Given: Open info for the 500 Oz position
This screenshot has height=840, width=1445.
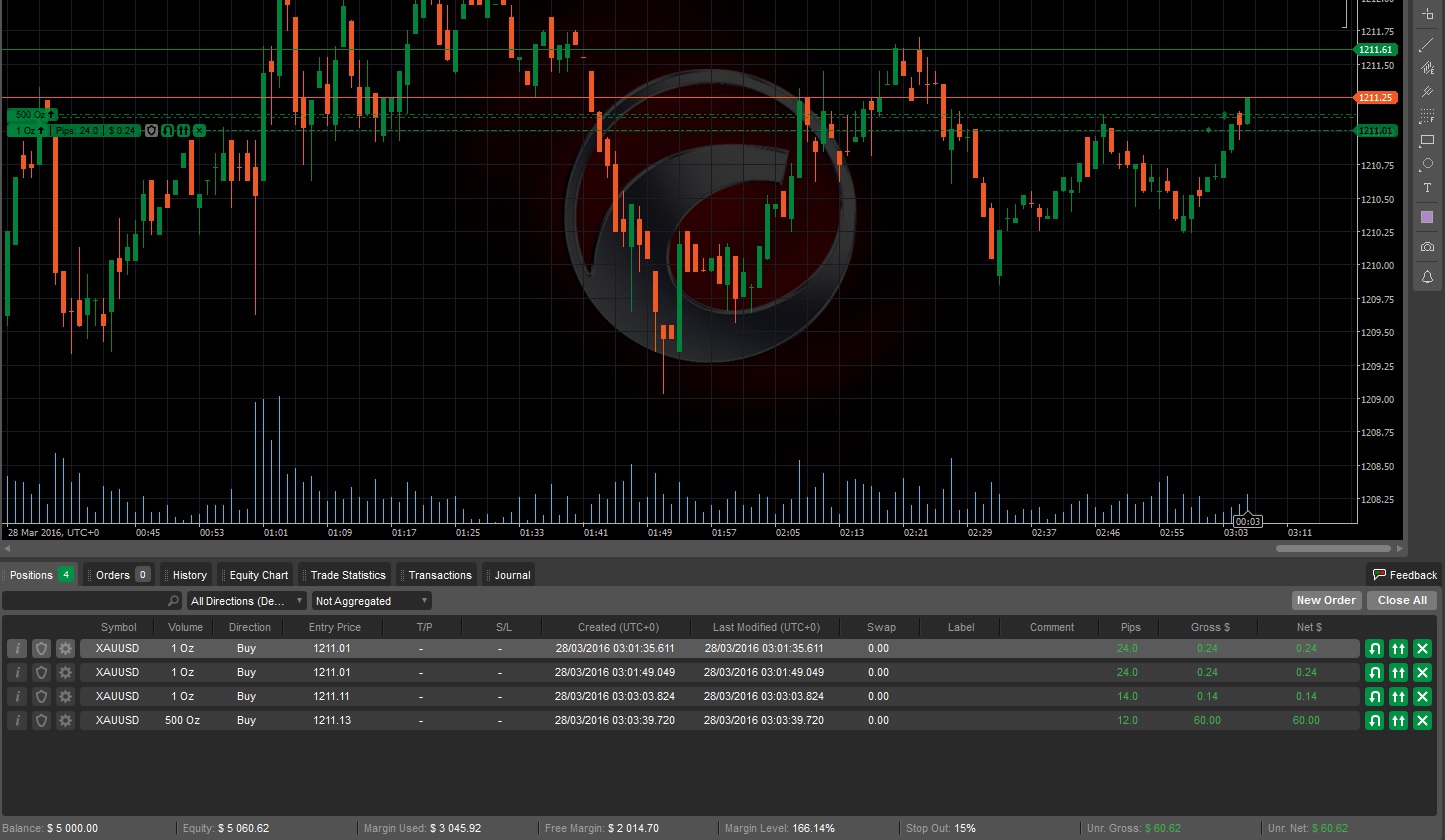Looking at the screenshot, I should [17, 720].
